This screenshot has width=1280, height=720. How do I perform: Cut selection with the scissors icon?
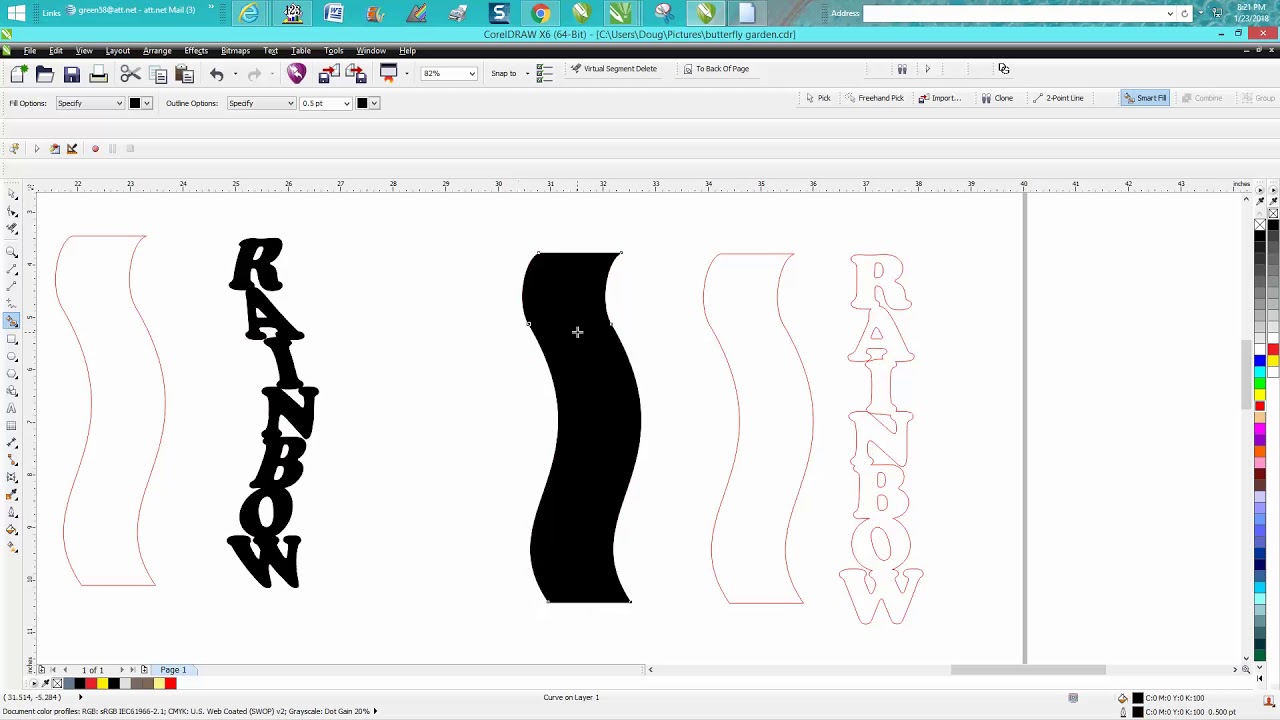[x=130, y=73]
